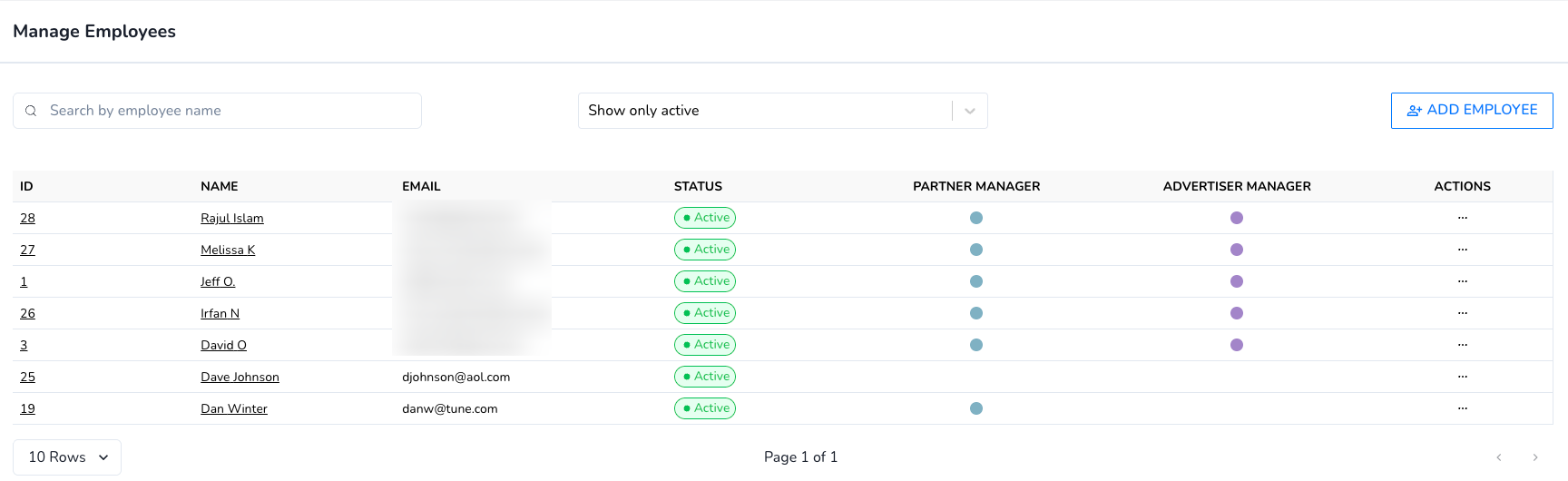This screenshot has width=1568, height=481.
Task: Open employee ID 26 link
Action: (x=27, y=313)
